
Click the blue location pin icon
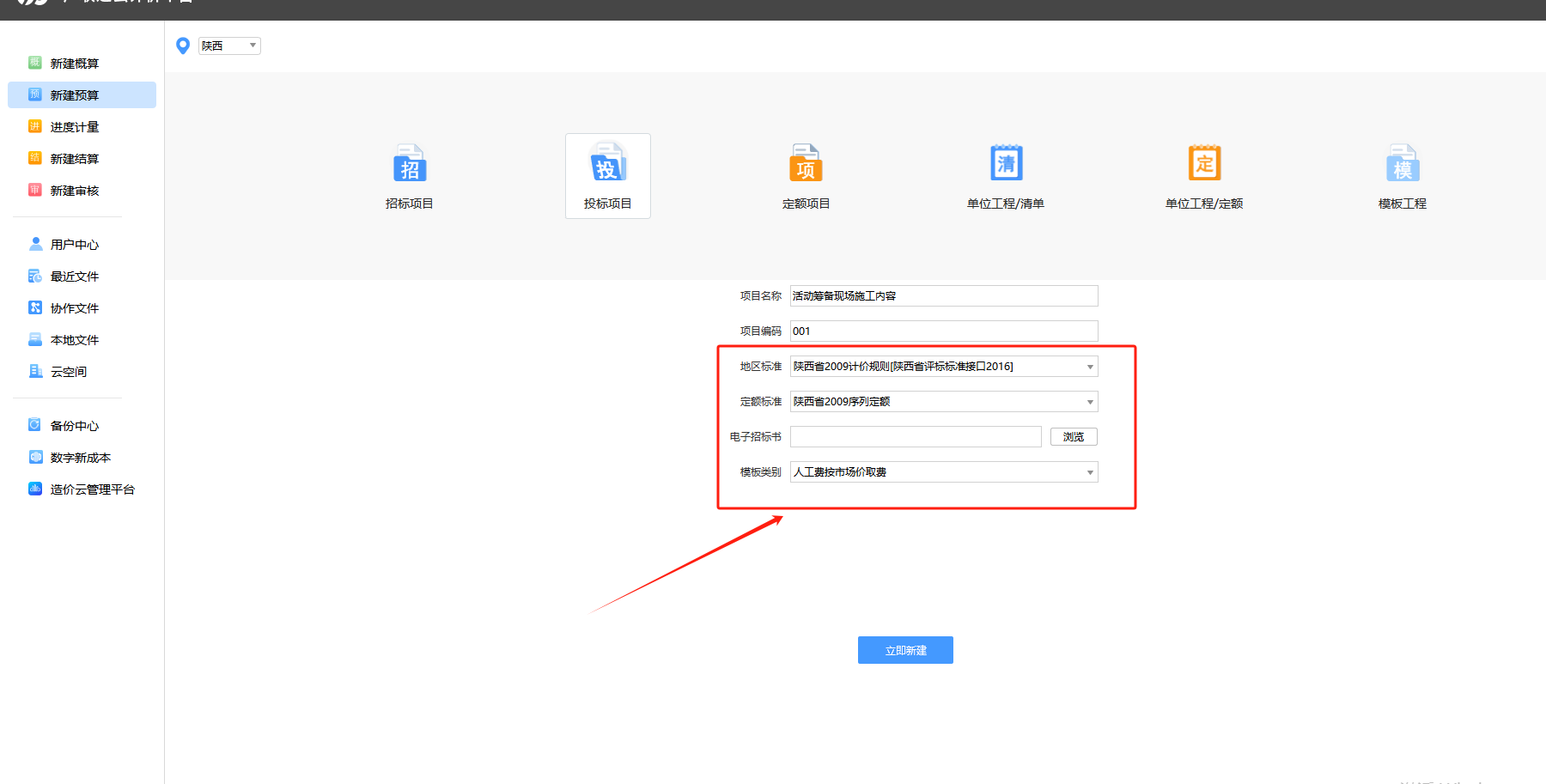(x=182, y=46)
